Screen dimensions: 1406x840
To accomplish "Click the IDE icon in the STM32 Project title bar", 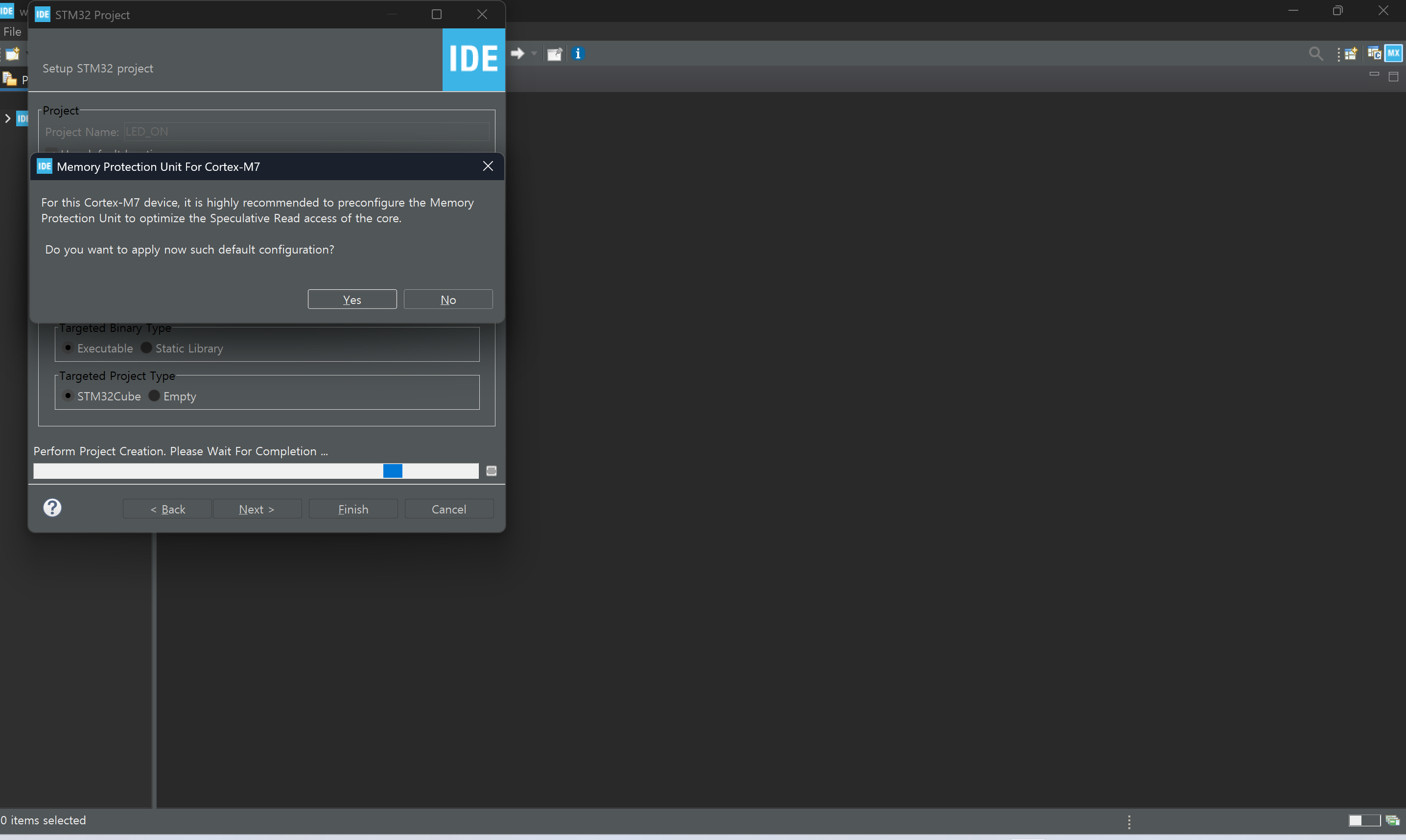I will point(43,14).
